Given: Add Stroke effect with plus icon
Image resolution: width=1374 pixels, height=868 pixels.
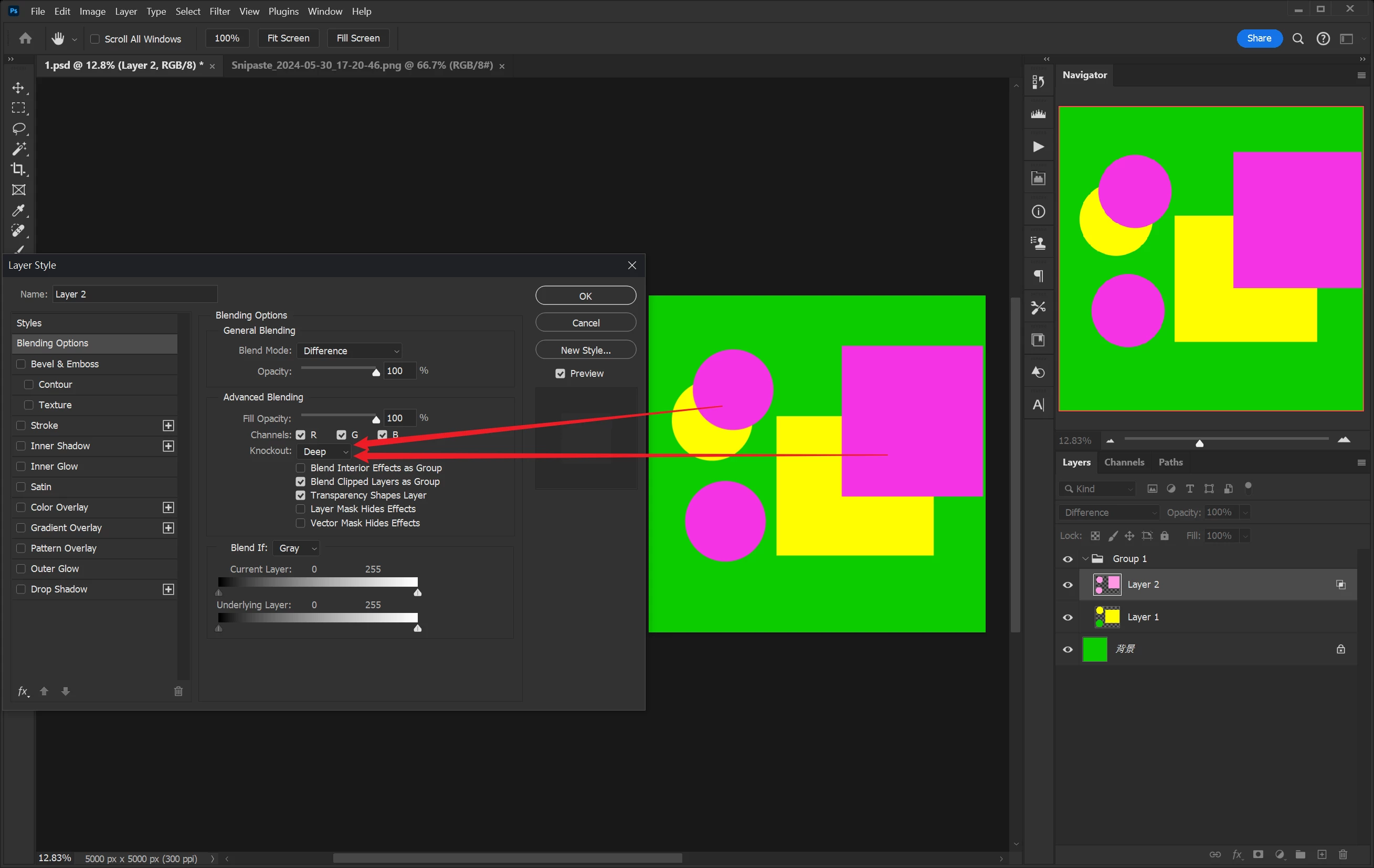Looking at the screenshot, I should pyautogui.click(x=168, y=425).
